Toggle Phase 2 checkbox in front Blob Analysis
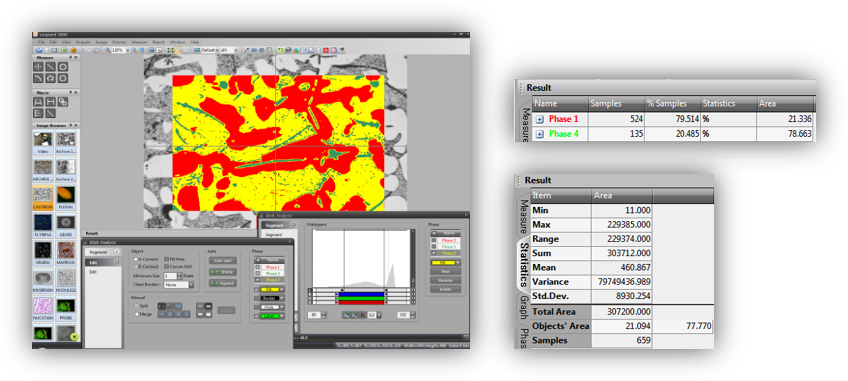848x381 pixels. tap(257, 273)
